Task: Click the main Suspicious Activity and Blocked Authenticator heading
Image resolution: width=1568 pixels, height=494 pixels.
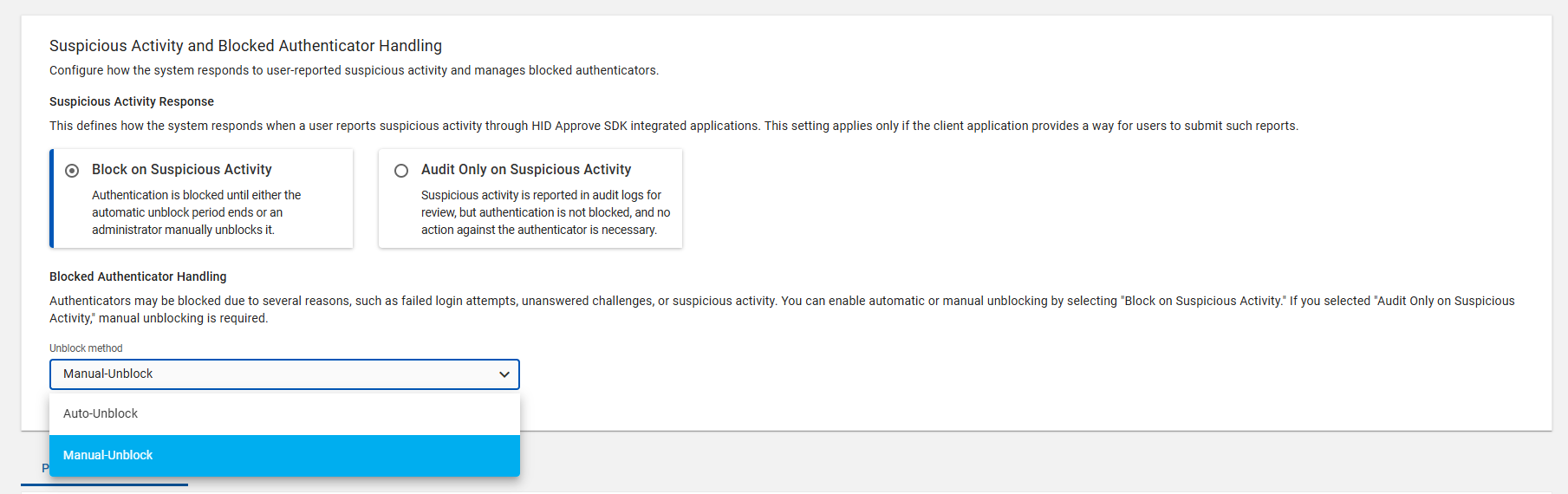Action: coord(245,46)
